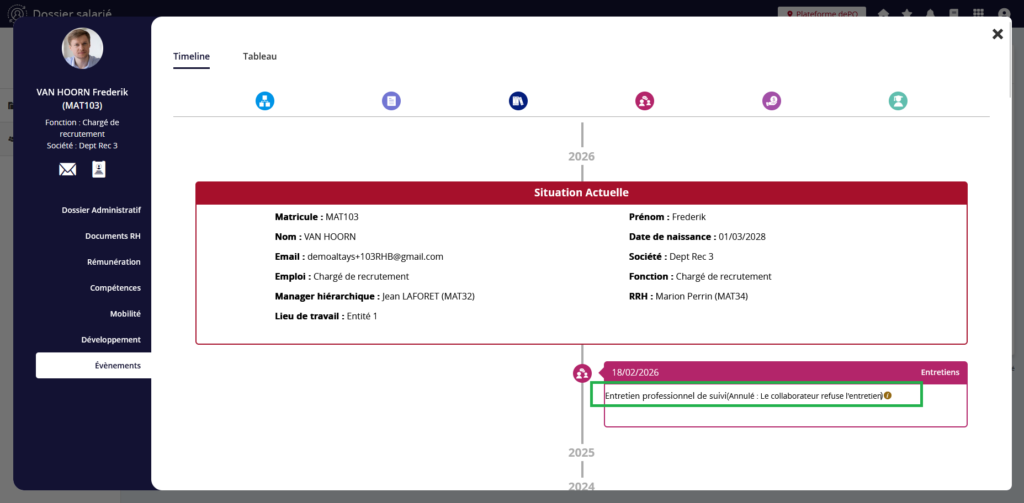Click the purple document filter icon
Viewport: 1024px width, 503px height.
(391, 101)
